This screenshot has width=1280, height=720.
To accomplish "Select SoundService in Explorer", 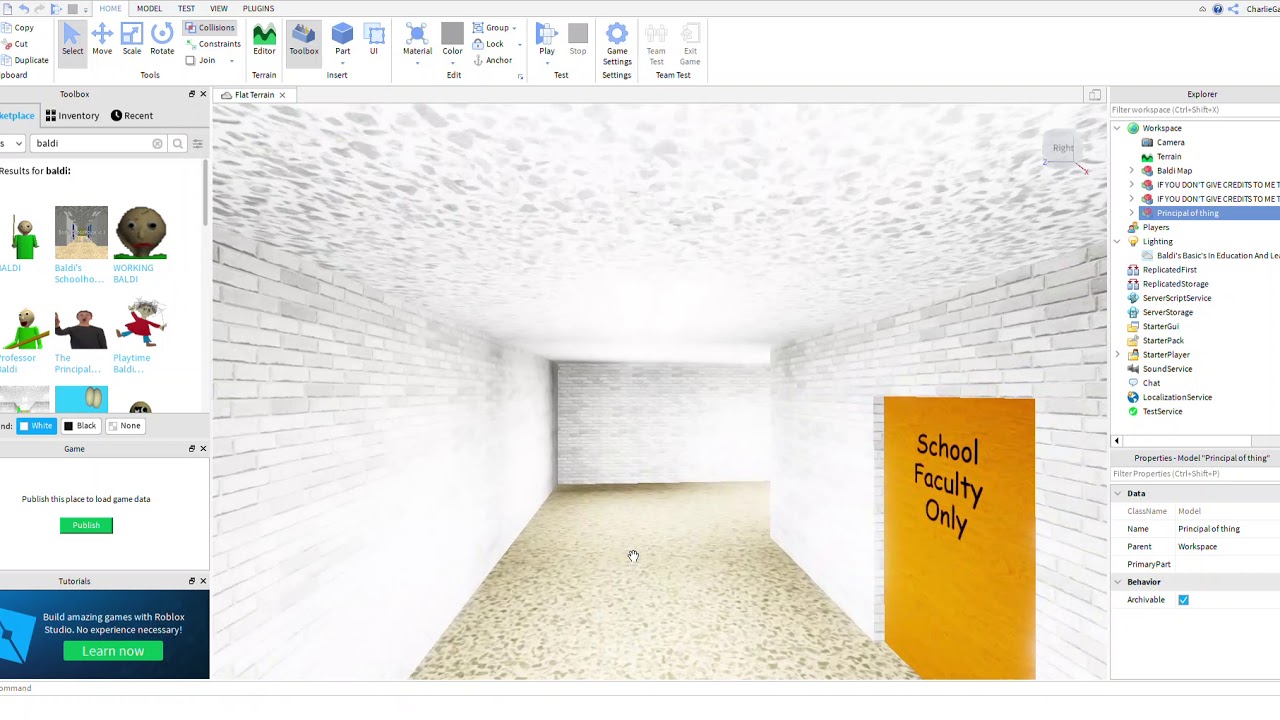I will [x=1167, y=369].
